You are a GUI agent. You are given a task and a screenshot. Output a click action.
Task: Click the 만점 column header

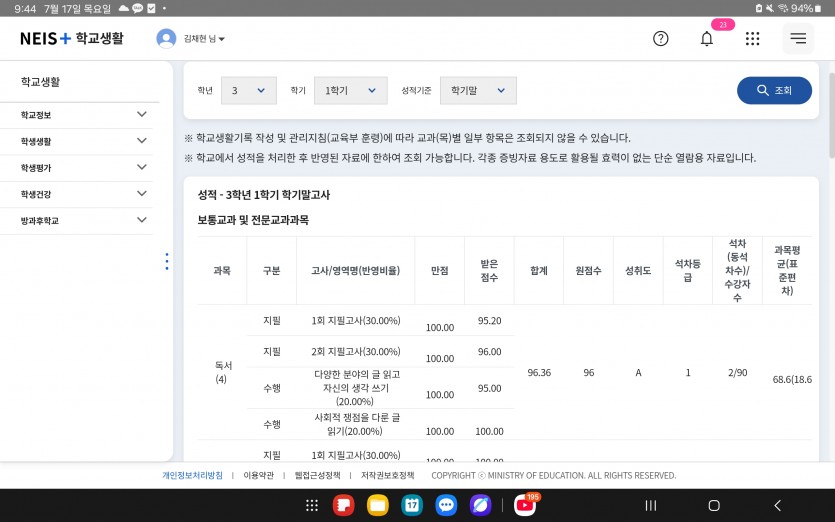click(x=439, y=271)
